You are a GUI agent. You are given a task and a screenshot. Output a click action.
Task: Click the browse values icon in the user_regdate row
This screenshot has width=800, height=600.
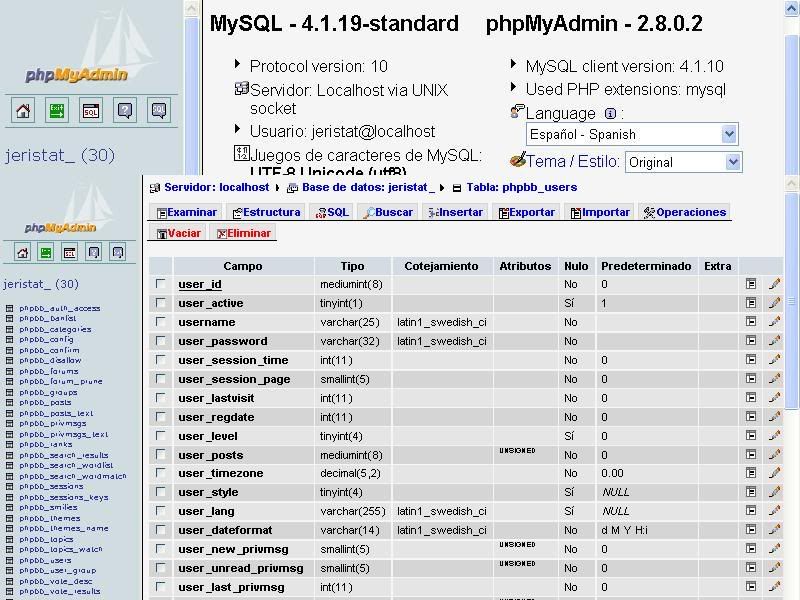[x=751, y=416]
